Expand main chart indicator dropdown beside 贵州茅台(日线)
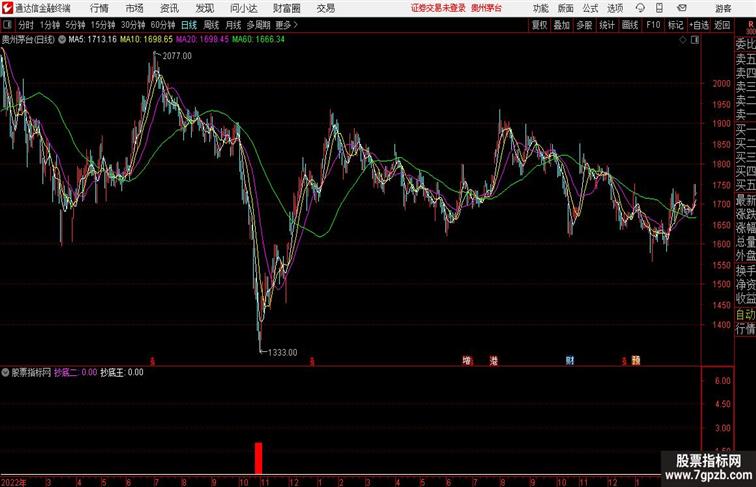Image resolution: width=756 pixels, height=487 pixels. coord(62,40)
